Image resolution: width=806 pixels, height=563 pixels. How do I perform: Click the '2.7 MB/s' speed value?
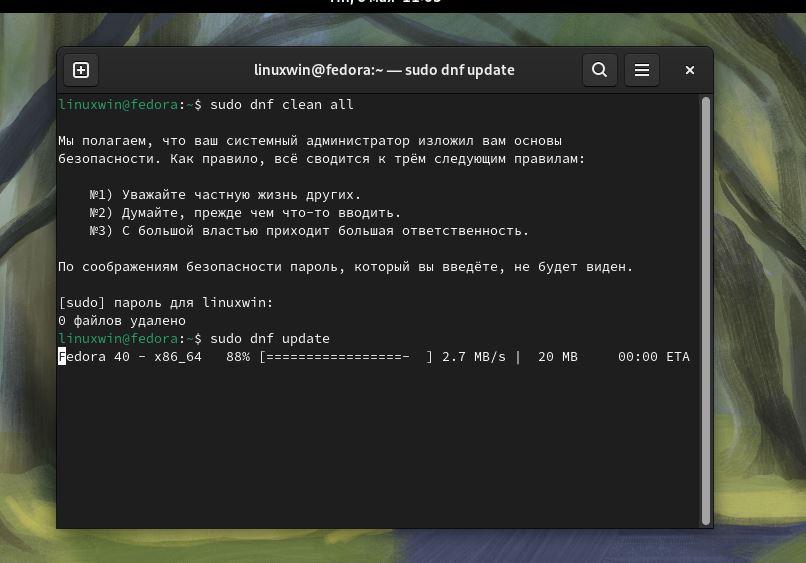point(473,357)
